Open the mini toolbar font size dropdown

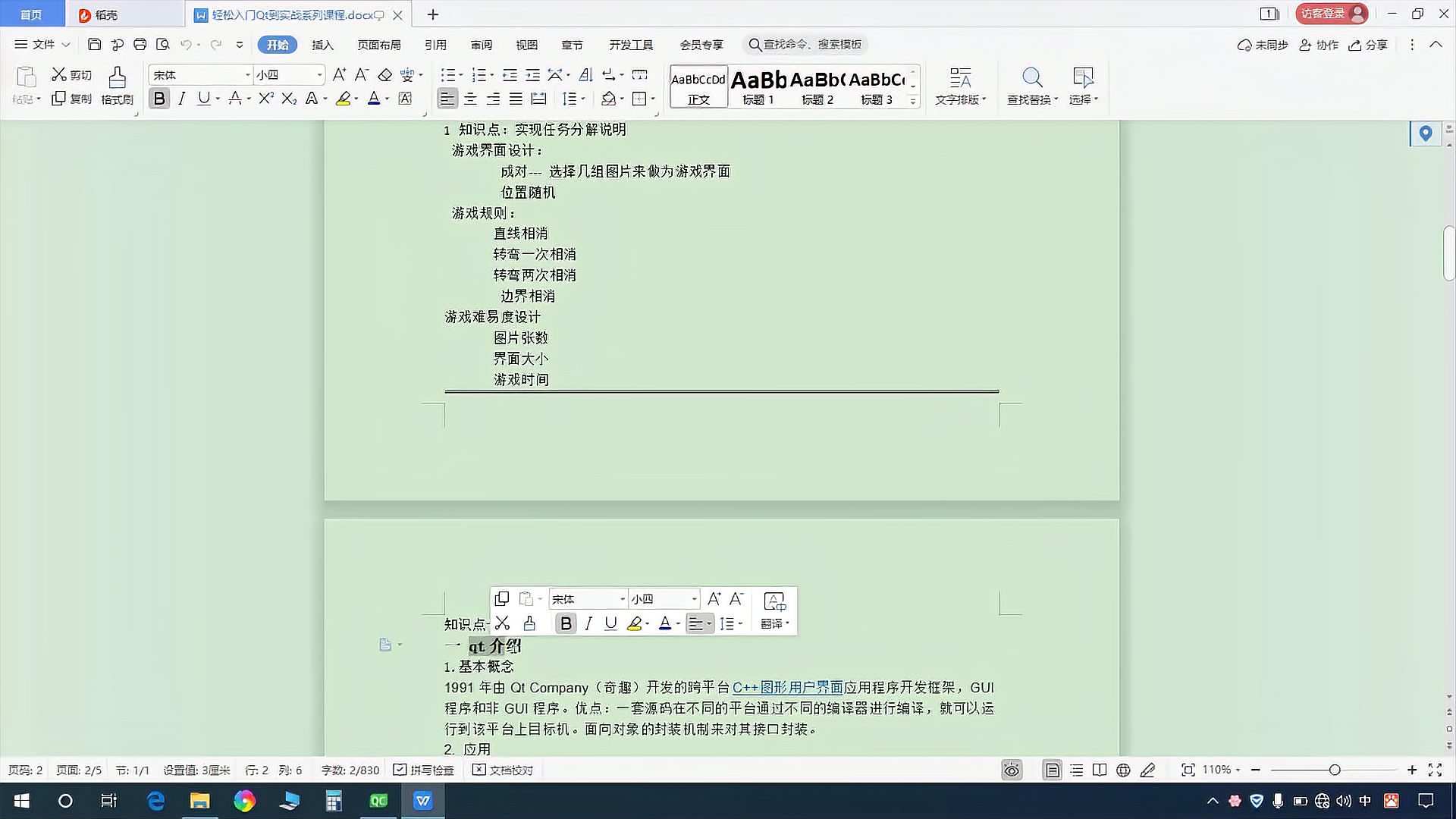tap(694, 599)
